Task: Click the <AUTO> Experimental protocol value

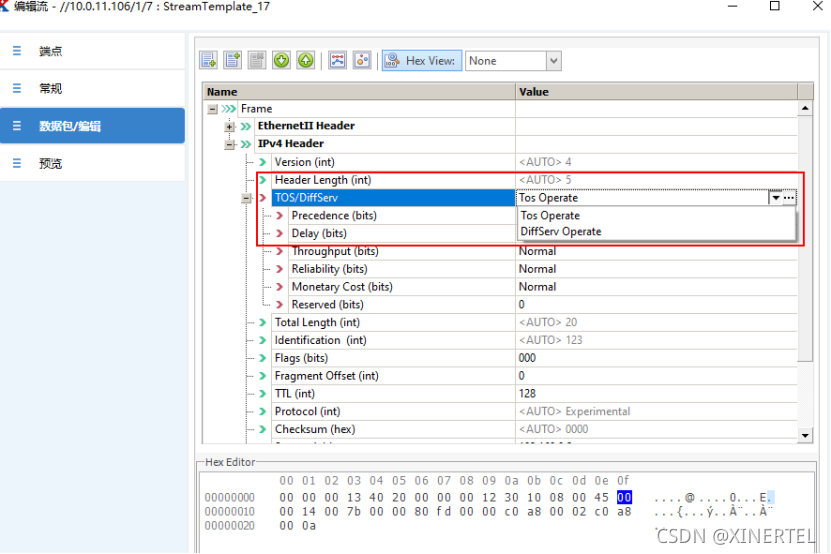Action: [x=574, y=411]
